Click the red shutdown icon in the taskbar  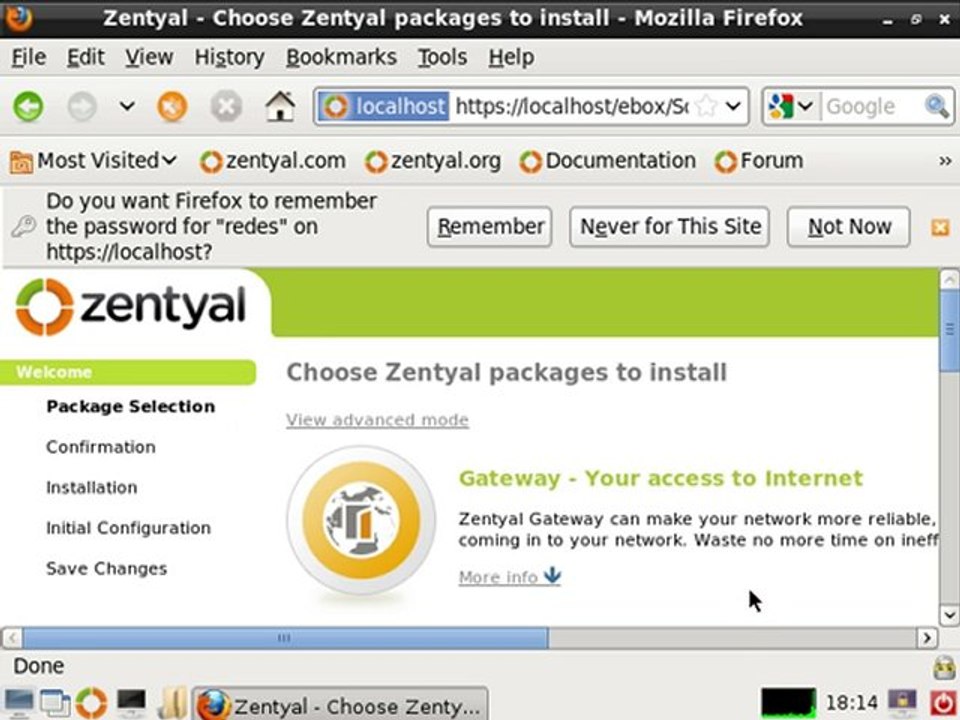tap(942, 702)
